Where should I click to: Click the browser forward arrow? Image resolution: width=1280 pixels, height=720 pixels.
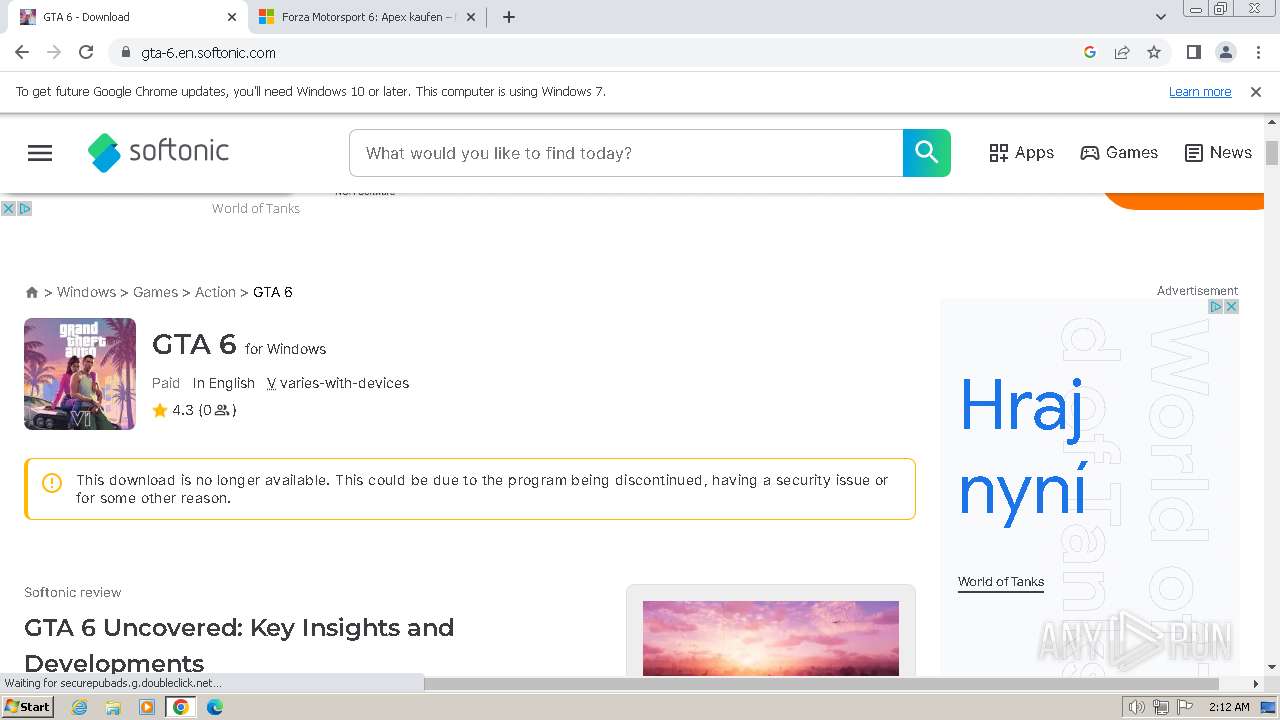(54, 52)
